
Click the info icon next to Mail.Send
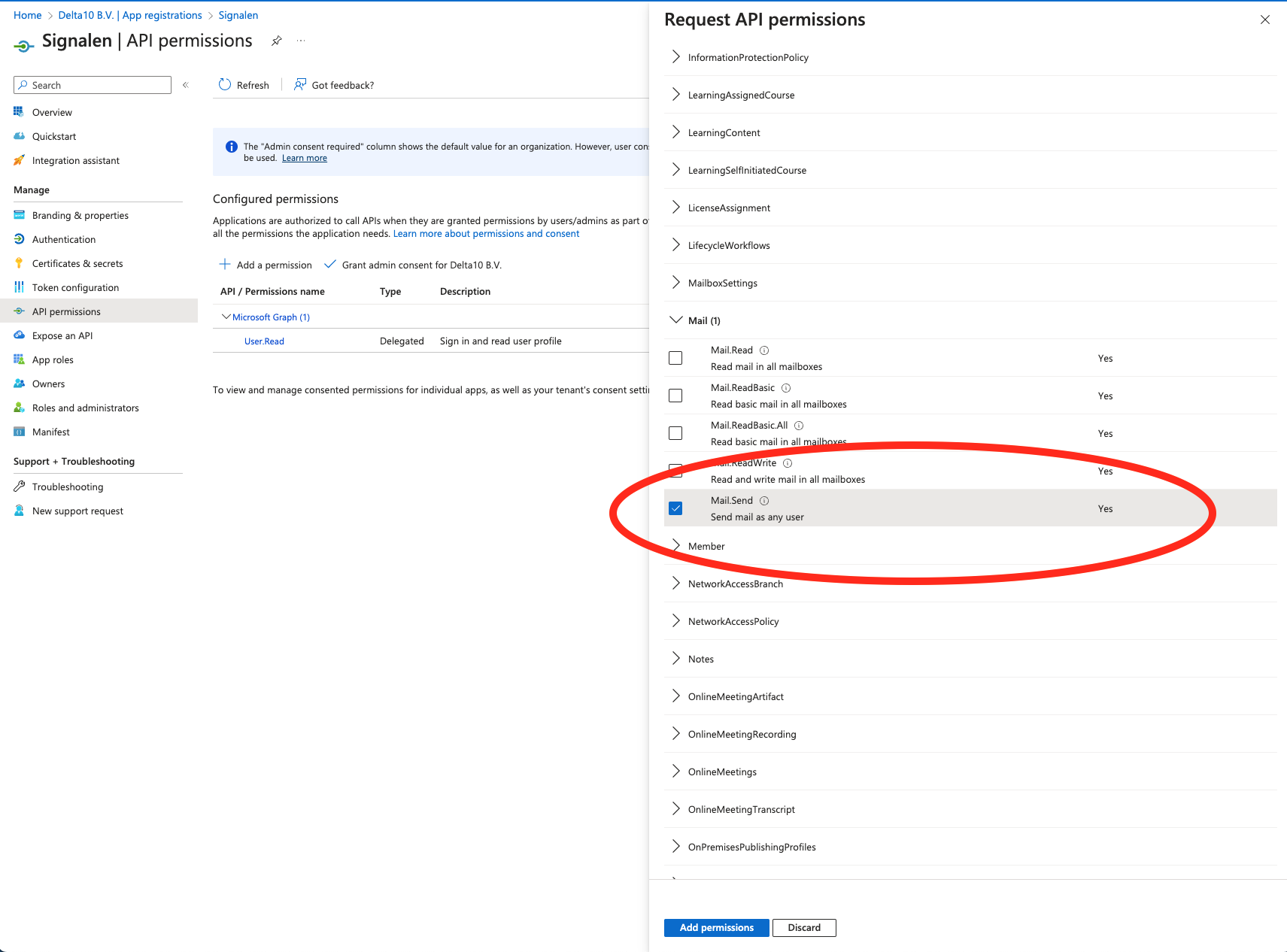tap(764, 501)
